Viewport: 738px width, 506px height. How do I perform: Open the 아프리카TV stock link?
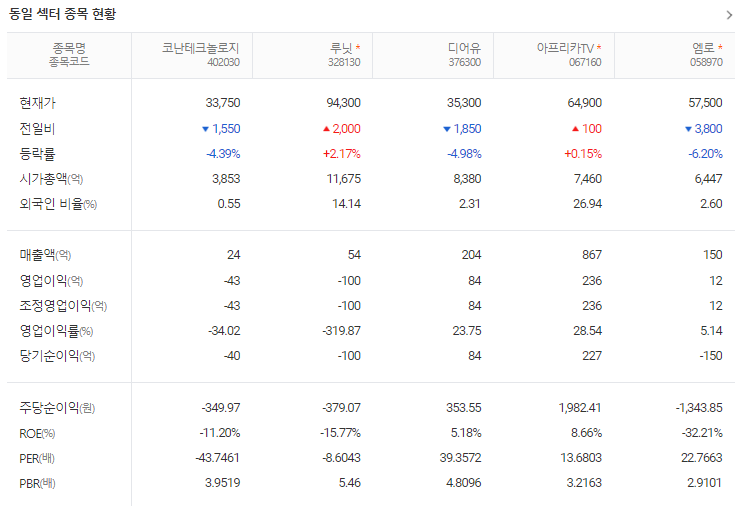(565, 48)
